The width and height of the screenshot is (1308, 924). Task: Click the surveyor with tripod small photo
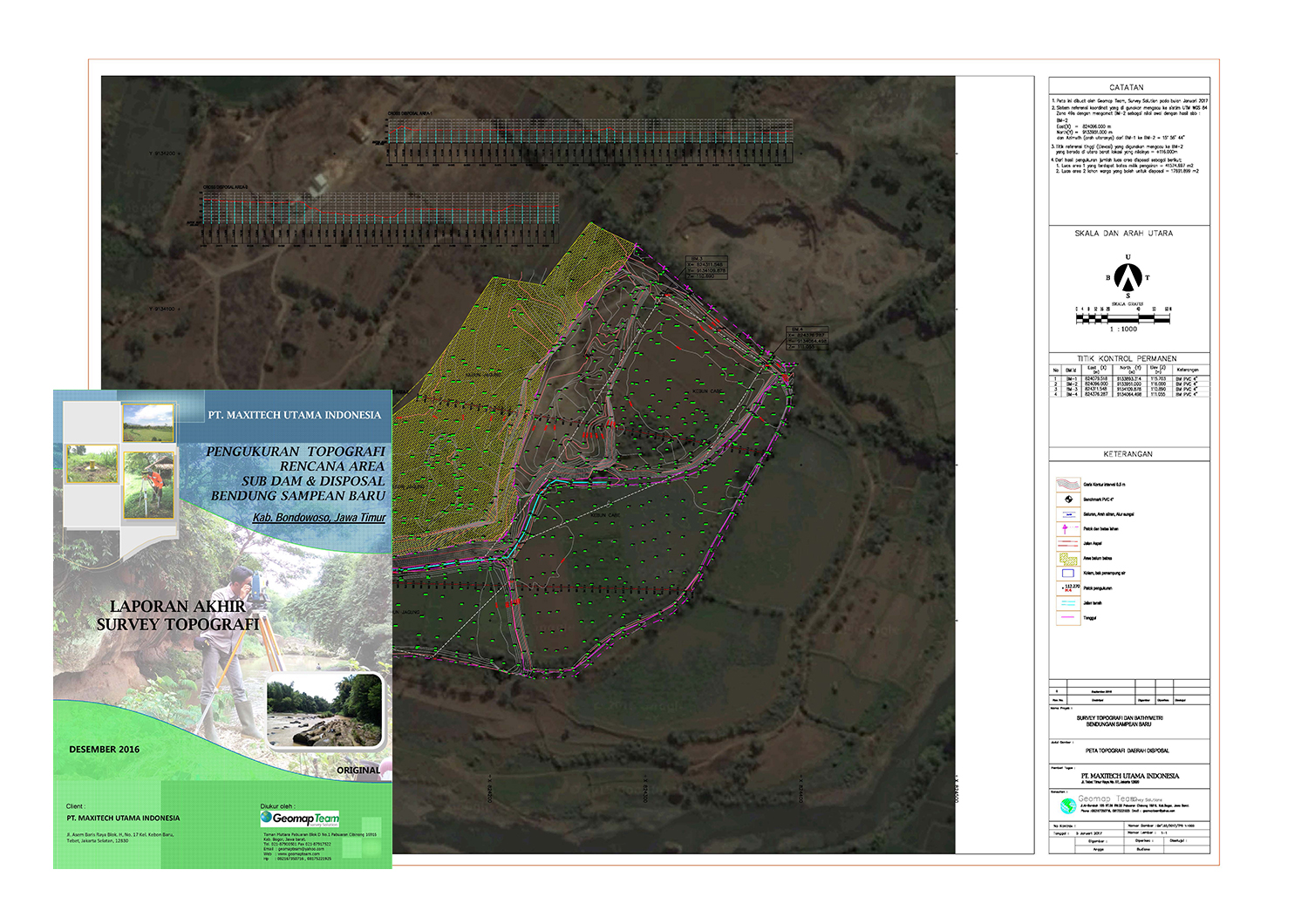147,485
